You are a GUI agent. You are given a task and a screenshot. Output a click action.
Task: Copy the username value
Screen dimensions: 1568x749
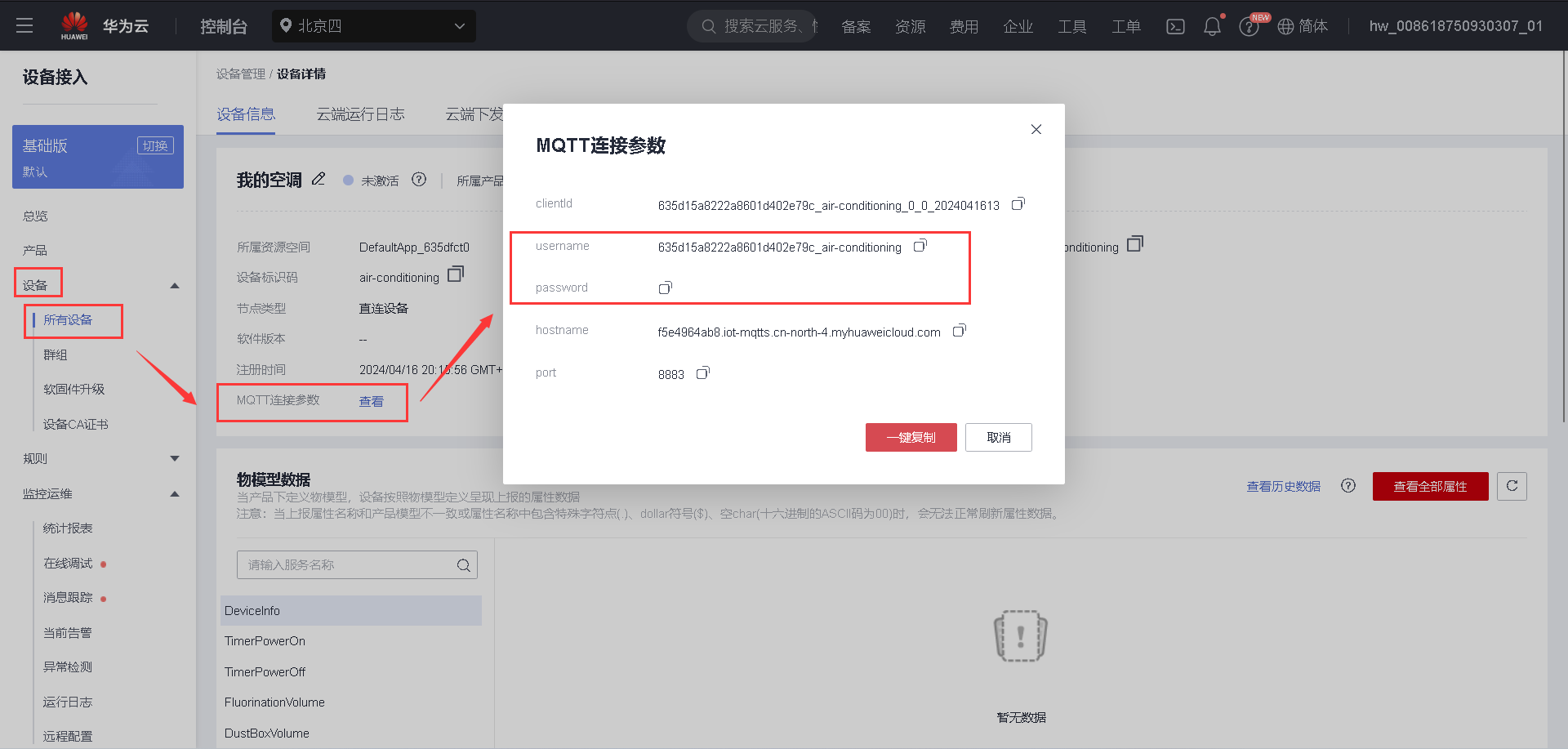point(920,245)
